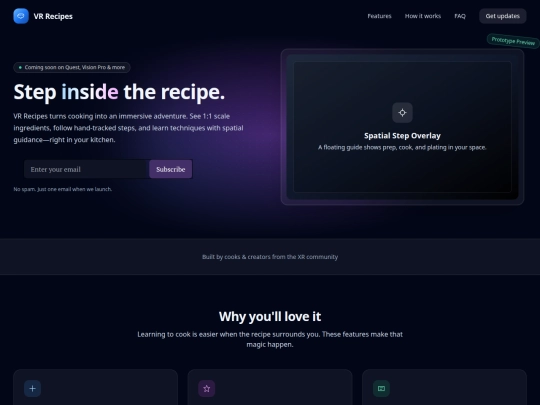Click the Coming soon on Quest badge
This screenshot has width=540, height=405.
pos(72,68)
